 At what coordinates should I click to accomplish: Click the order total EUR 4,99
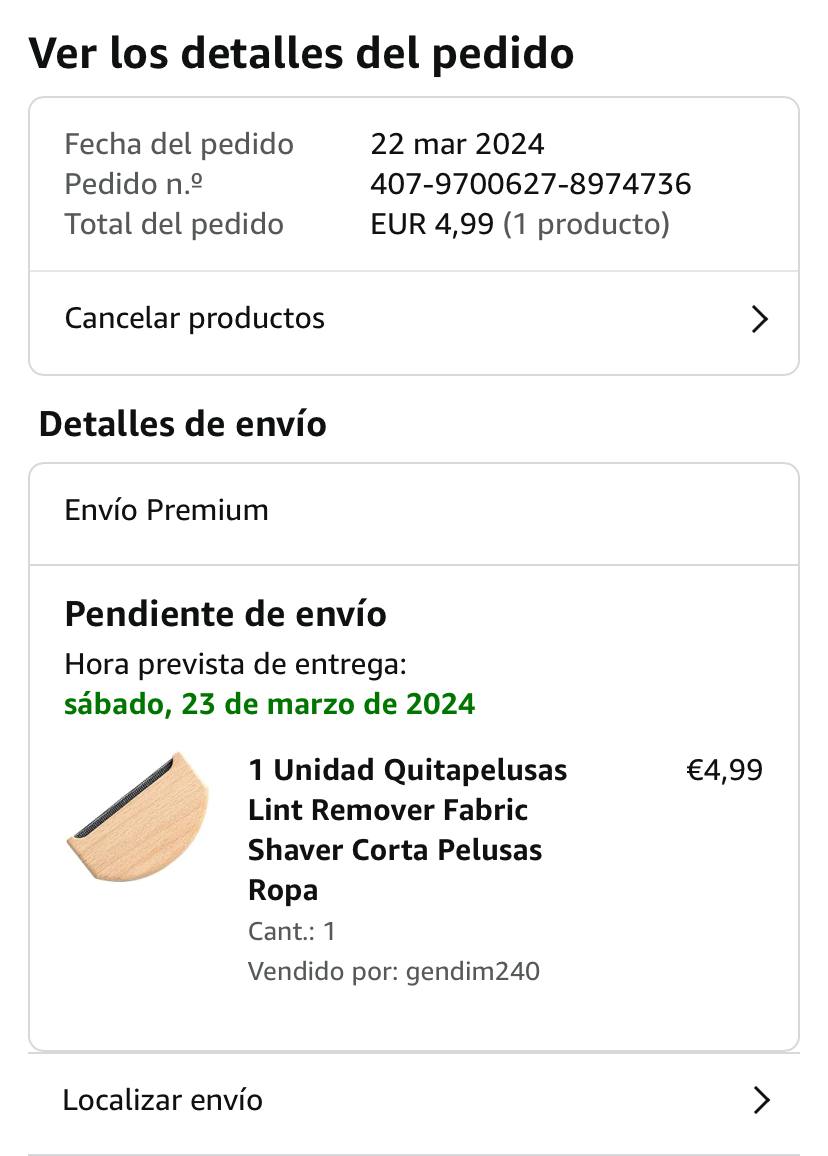click(x=432, y=224)
